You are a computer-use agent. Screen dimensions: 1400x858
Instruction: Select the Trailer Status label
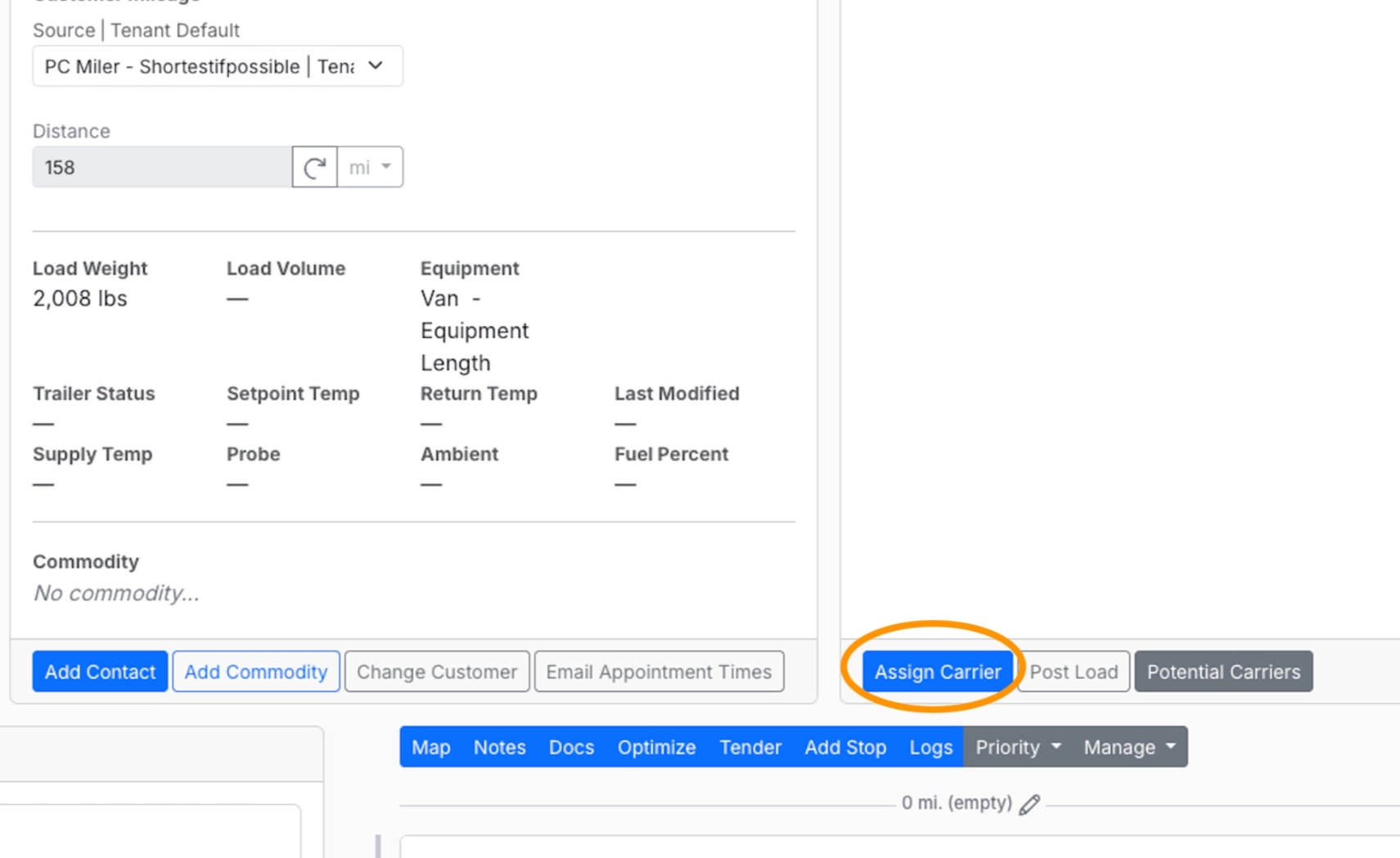coord(94,393)
